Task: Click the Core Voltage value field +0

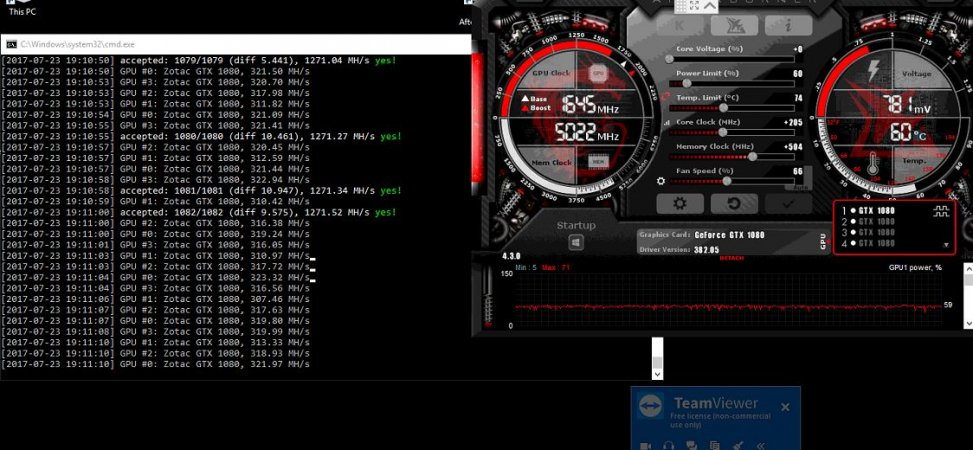Action: coord(797,49)
